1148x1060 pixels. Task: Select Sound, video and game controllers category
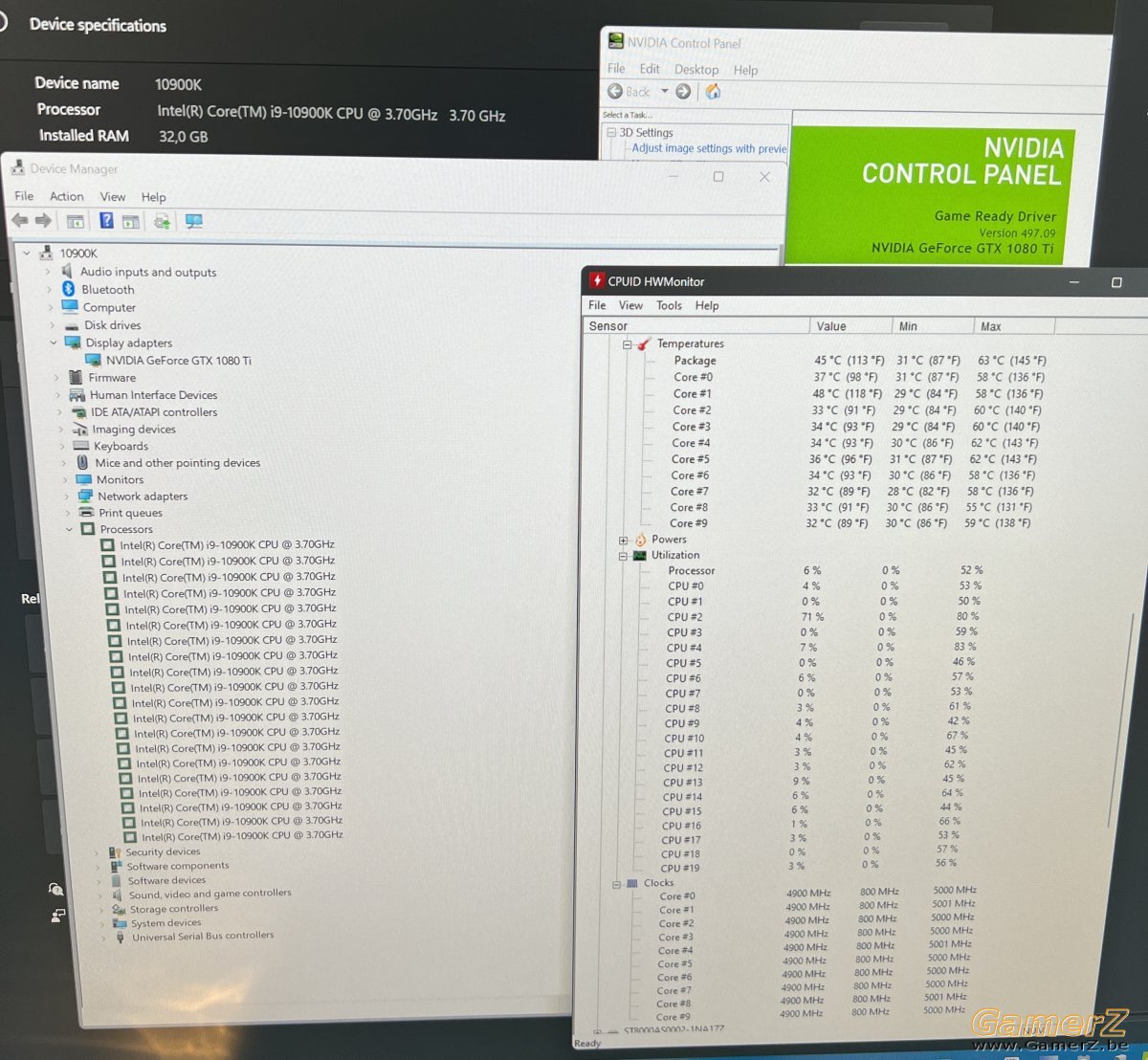point(210,894)
